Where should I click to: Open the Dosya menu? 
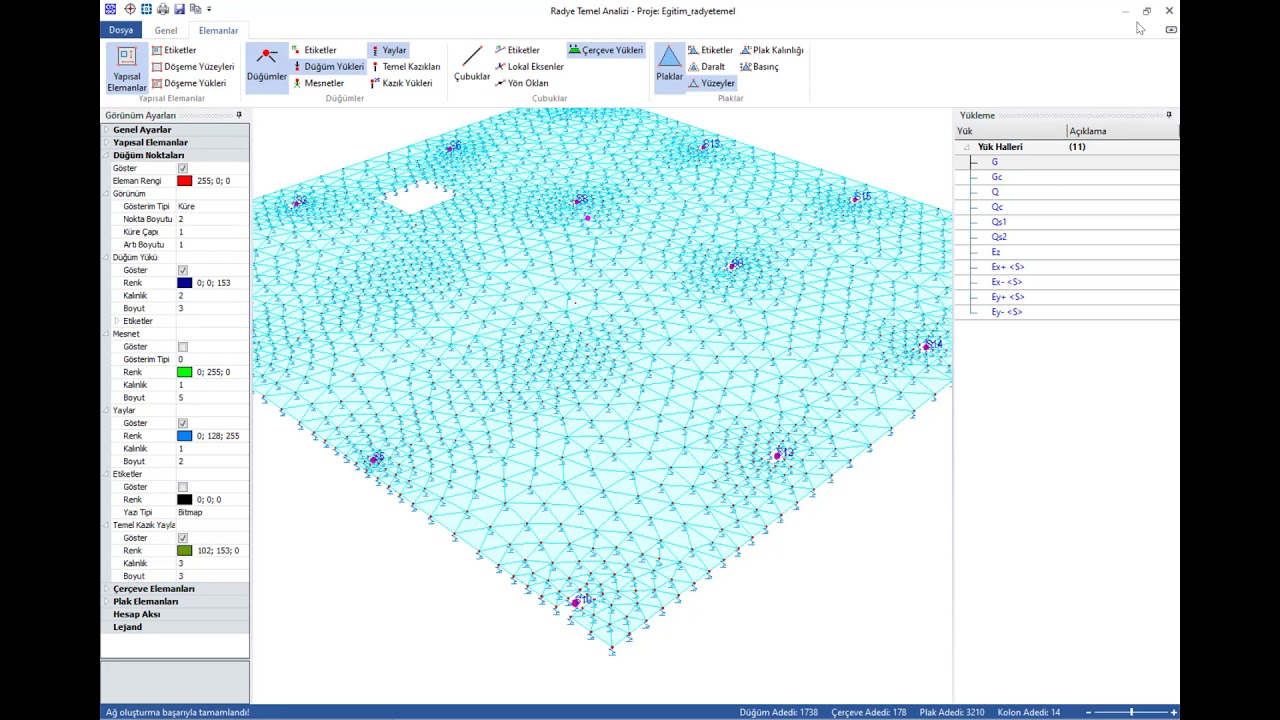click(121, 30)
